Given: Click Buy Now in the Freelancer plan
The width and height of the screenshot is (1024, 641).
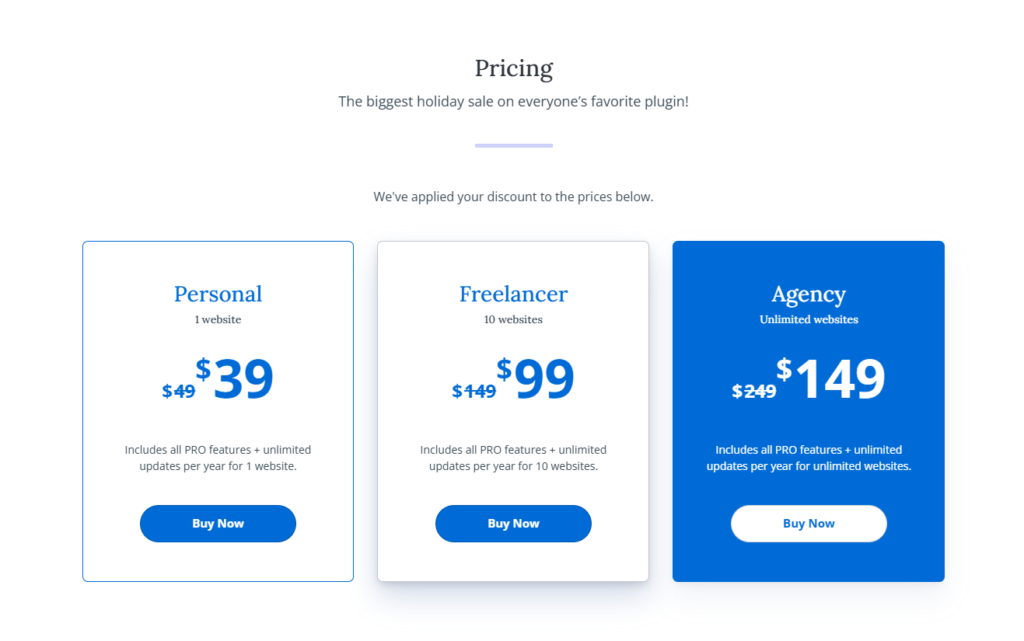Looking at the screenshot, I should point(513,524).
